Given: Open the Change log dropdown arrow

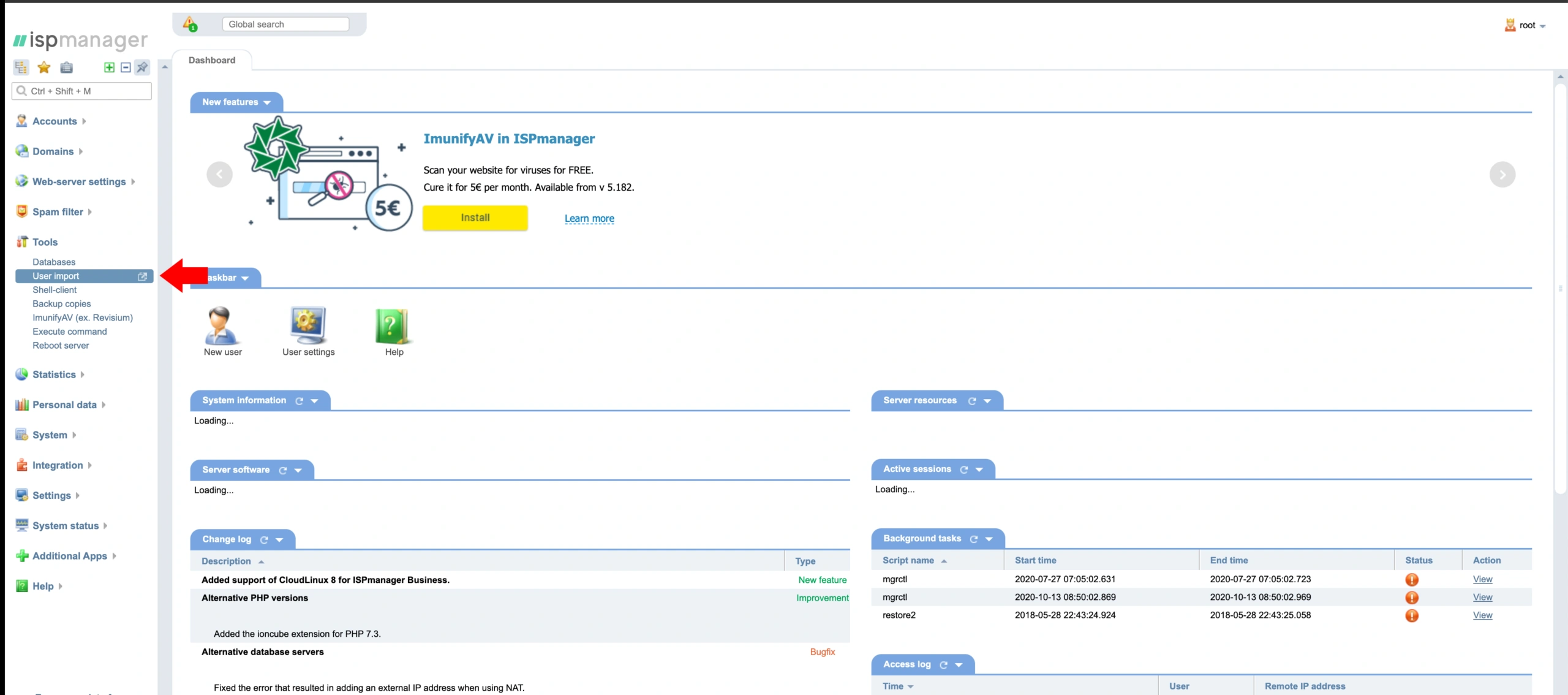Looking at the screenshot, I should point(279,540).
